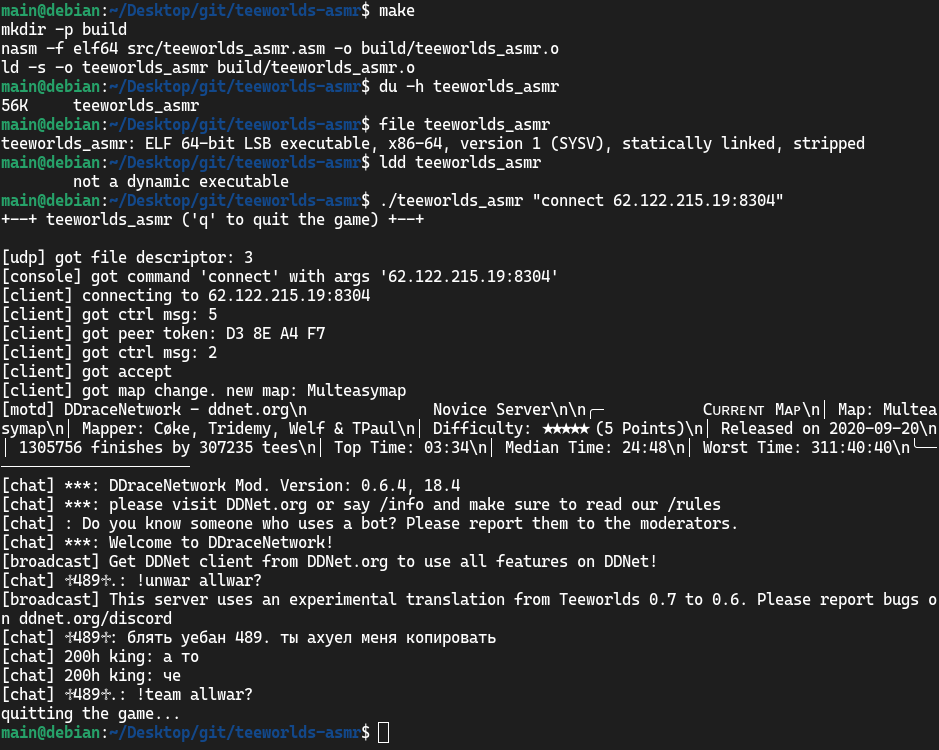939x750 pixels.
Task: Click the 'du -h teeworlds_asmr' command
Action: coord(469,86)
